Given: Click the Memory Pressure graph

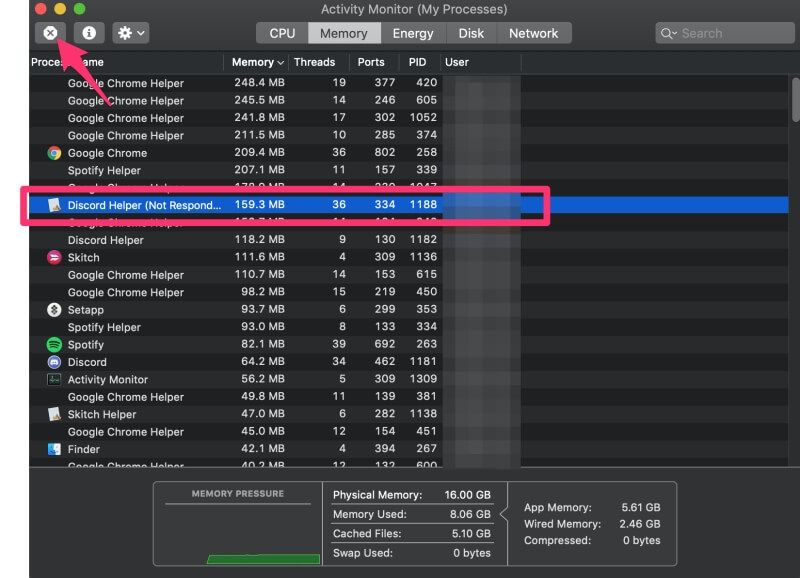Looking at the screenshot, I should coord(238,534).
